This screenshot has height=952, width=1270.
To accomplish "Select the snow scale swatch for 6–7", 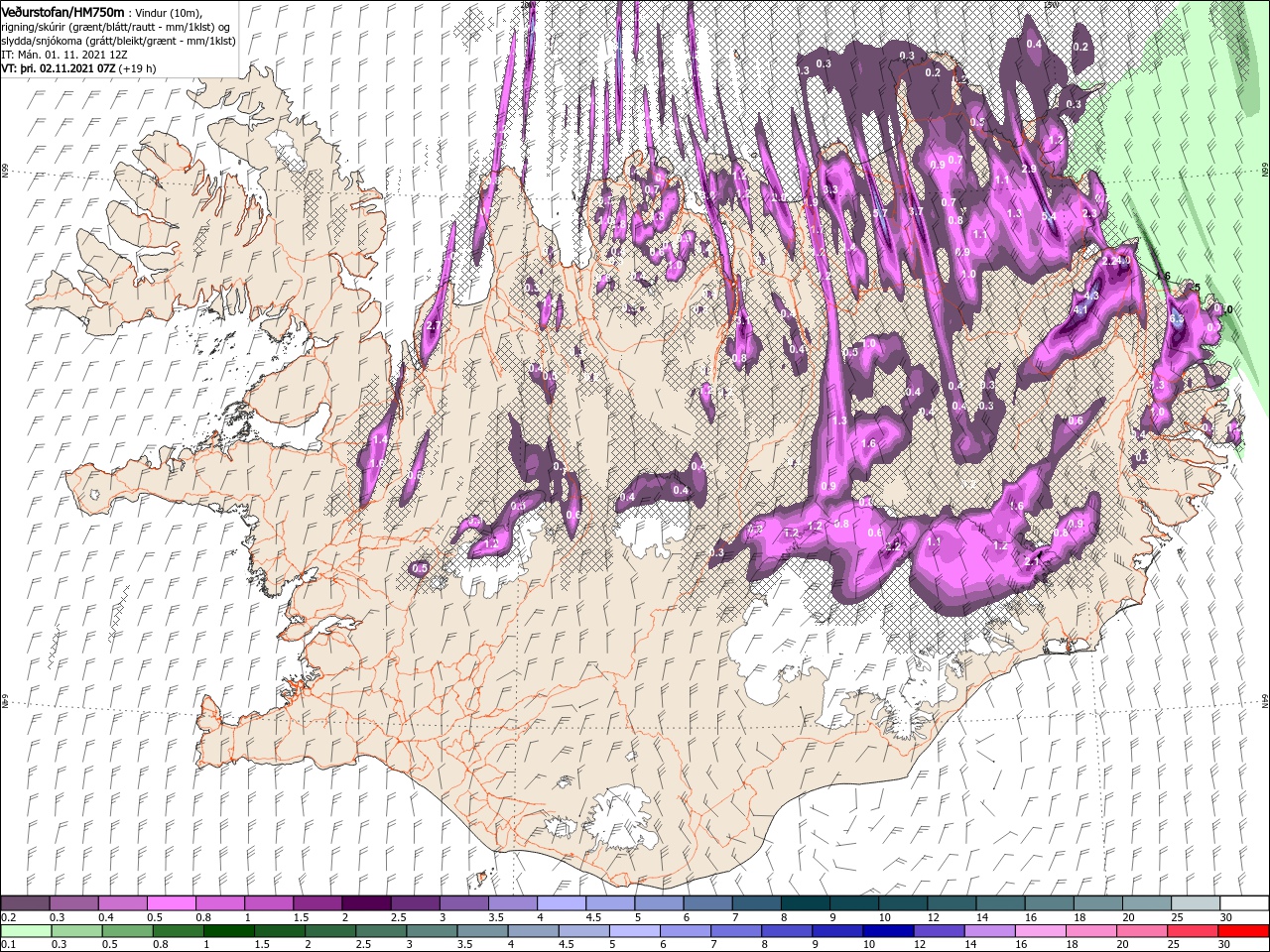I will click(707, 902).
